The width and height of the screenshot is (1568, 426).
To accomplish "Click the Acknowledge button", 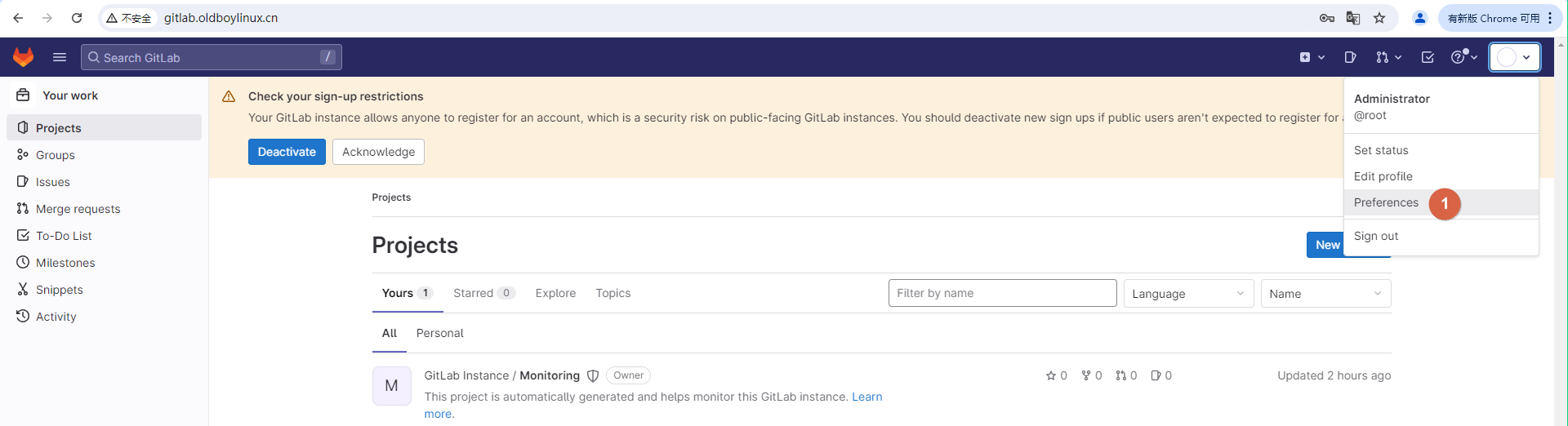I will tap(378, 152).
